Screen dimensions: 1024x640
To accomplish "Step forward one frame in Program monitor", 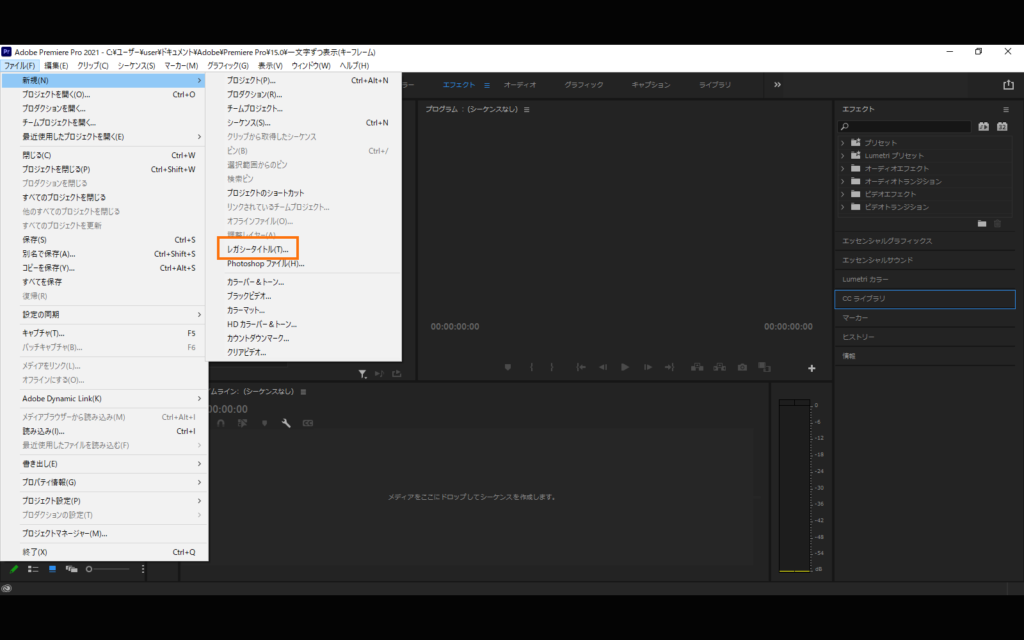I will (648, 367).
